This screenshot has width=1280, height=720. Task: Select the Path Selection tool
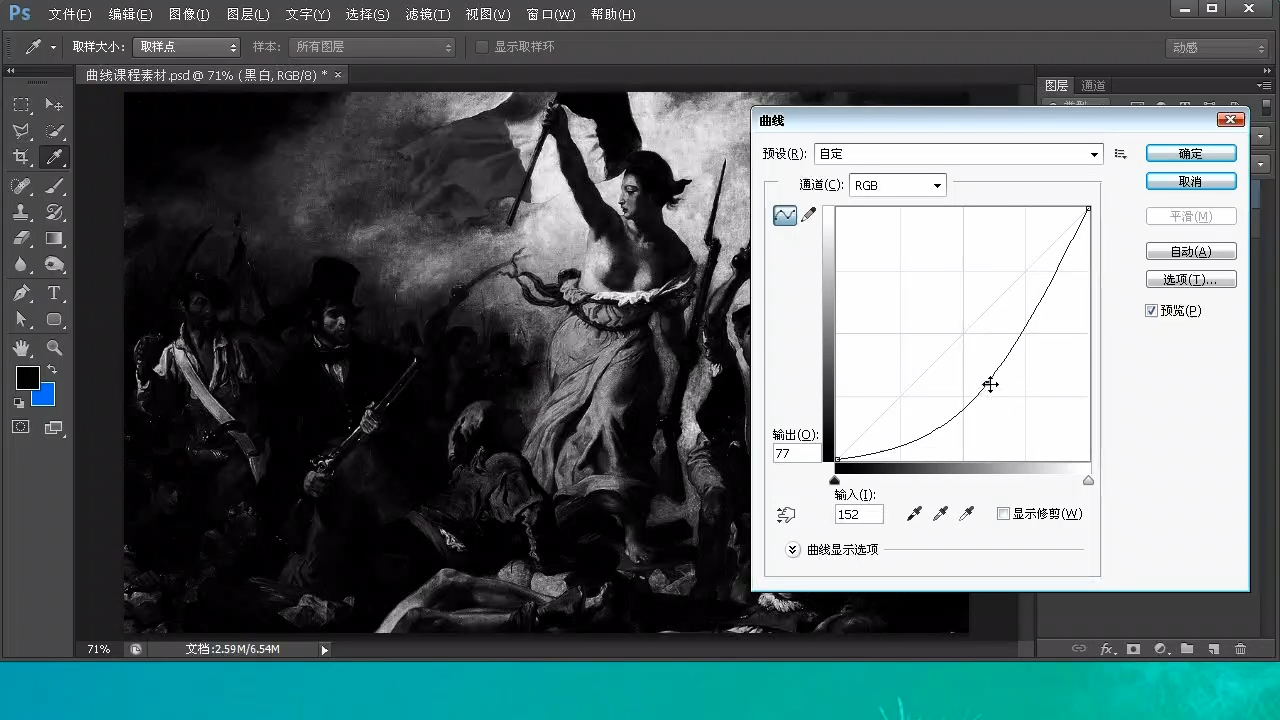(x=21, y=319)
